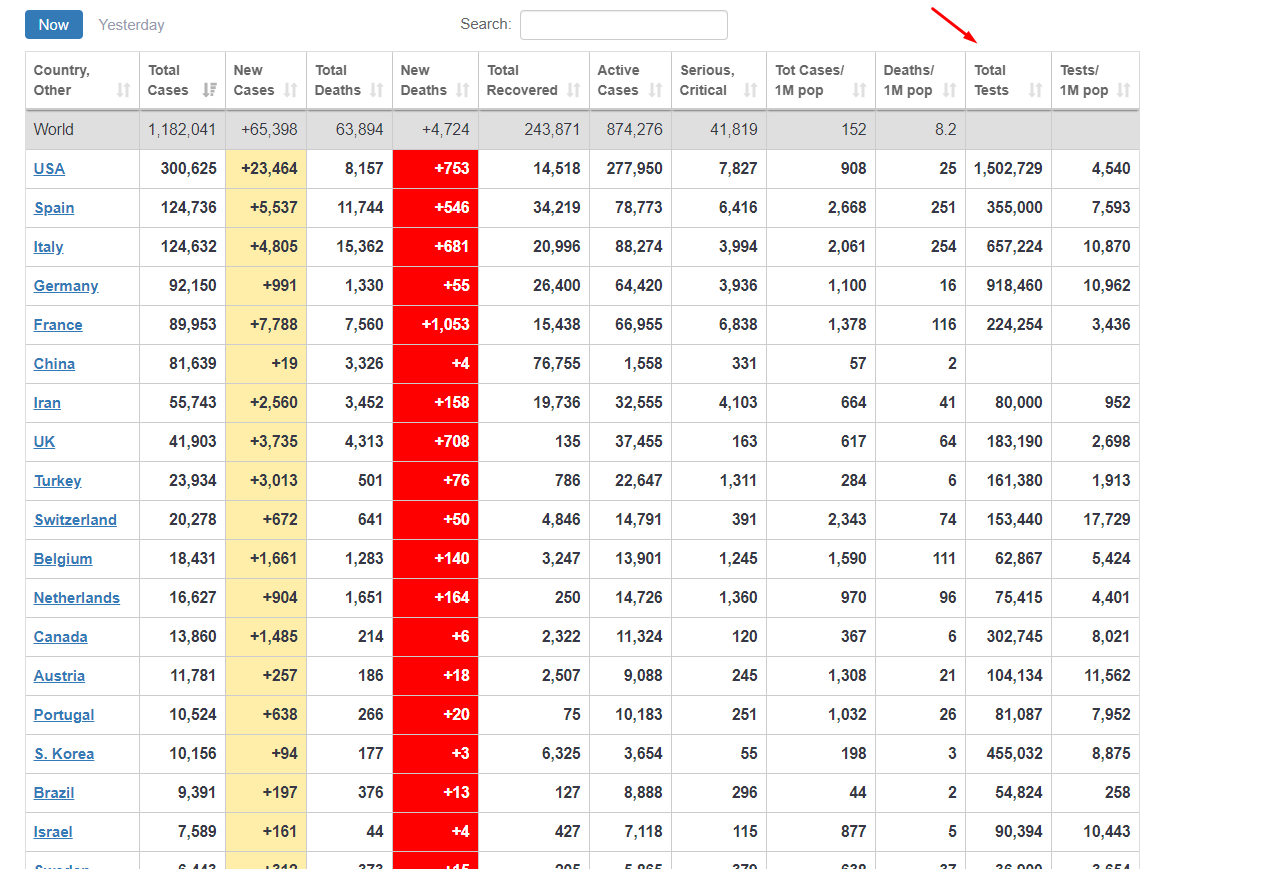Sort by Active Cases arrow icon
The height and width of the screenshot is (869, 1261).
pyautogui.click(x=656, y=90)
